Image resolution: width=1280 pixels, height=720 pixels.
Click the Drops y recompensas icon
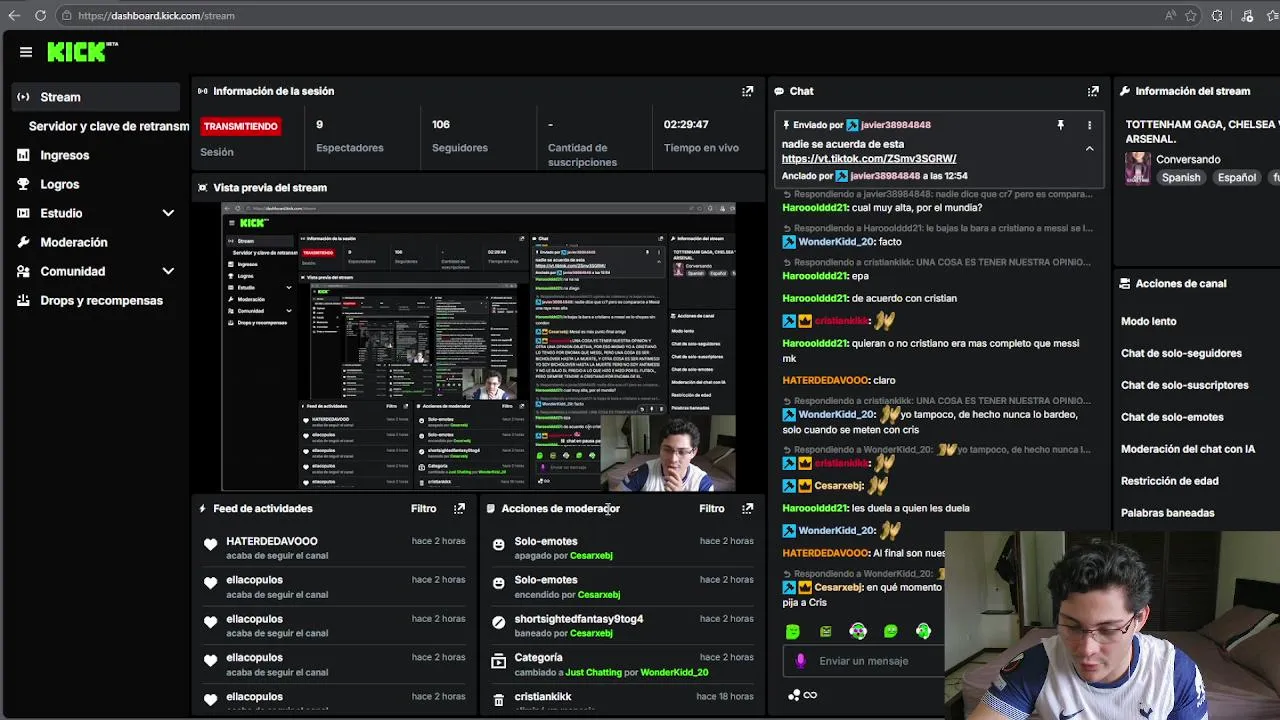point(23,300)
